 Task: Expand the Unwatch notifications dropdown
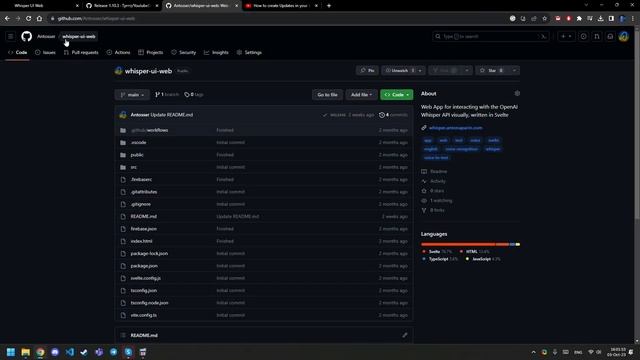point(420,71)
